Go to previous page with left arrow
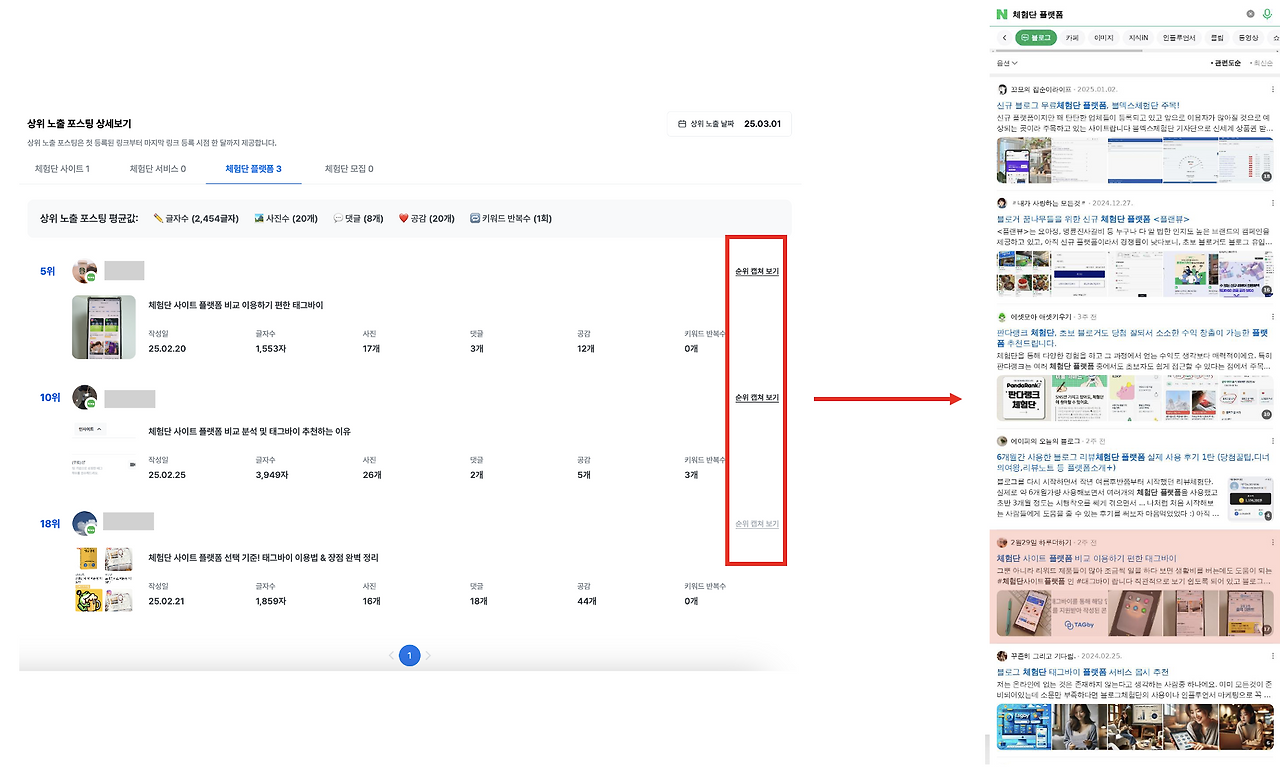Viewport: 1280px width, 772px height. pyautogui.click(x=391, y=656)
